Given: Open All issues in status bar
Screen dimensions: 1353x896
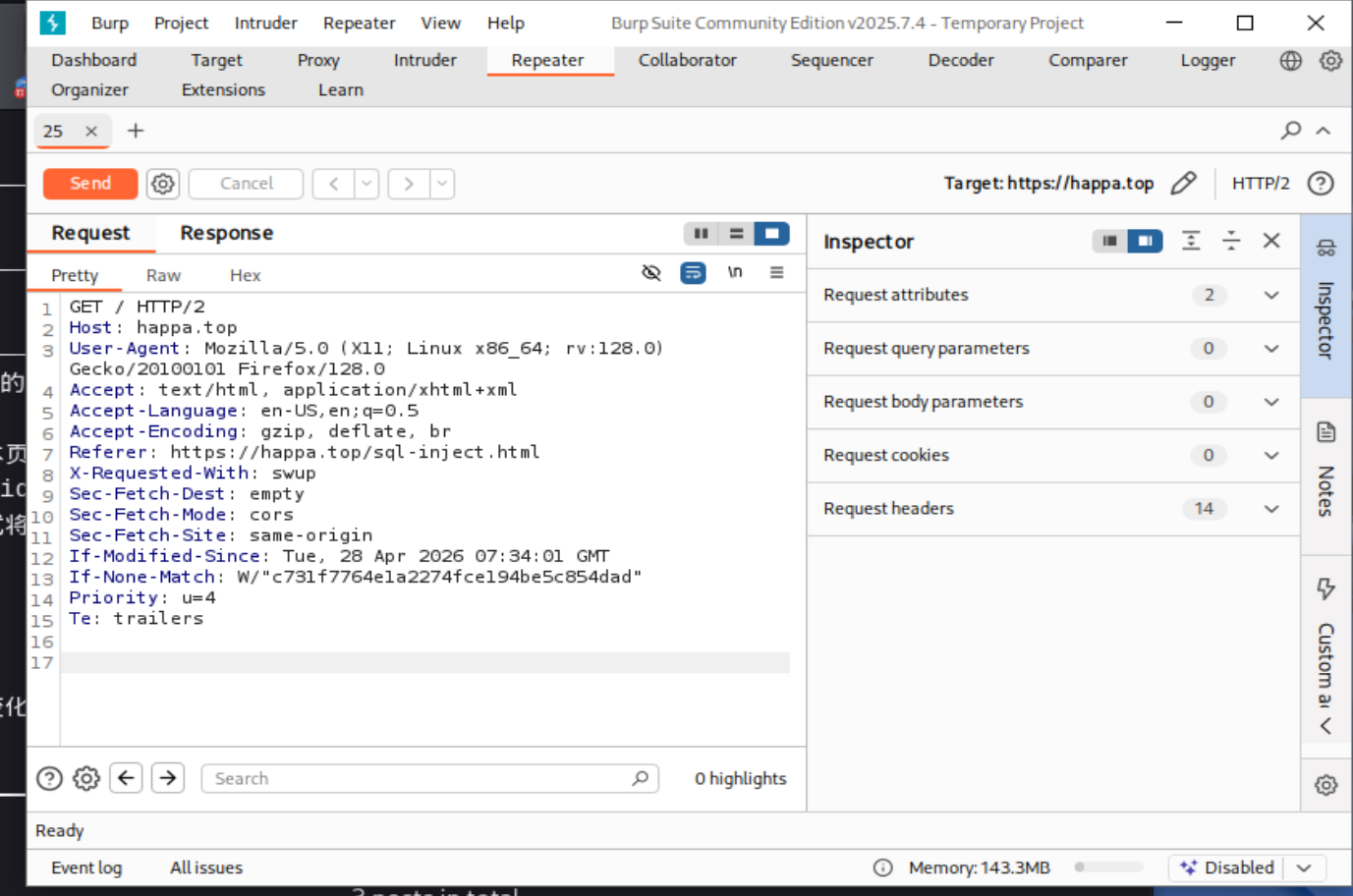Looking at the screenshot, I should coord(206,868).
